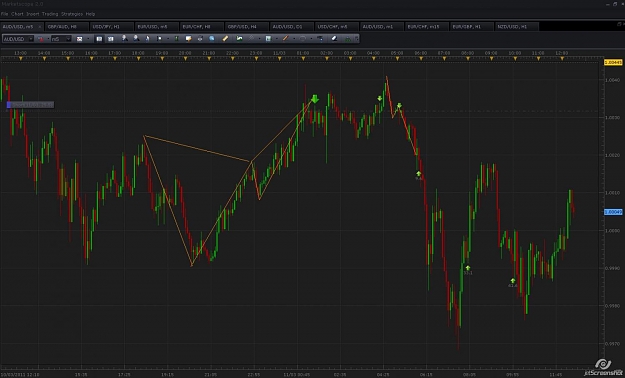Screen dimensions: 625x378
Task: Select the blue-tagged label on the chart
Action: pyautogui.click(x=30, y=105)
